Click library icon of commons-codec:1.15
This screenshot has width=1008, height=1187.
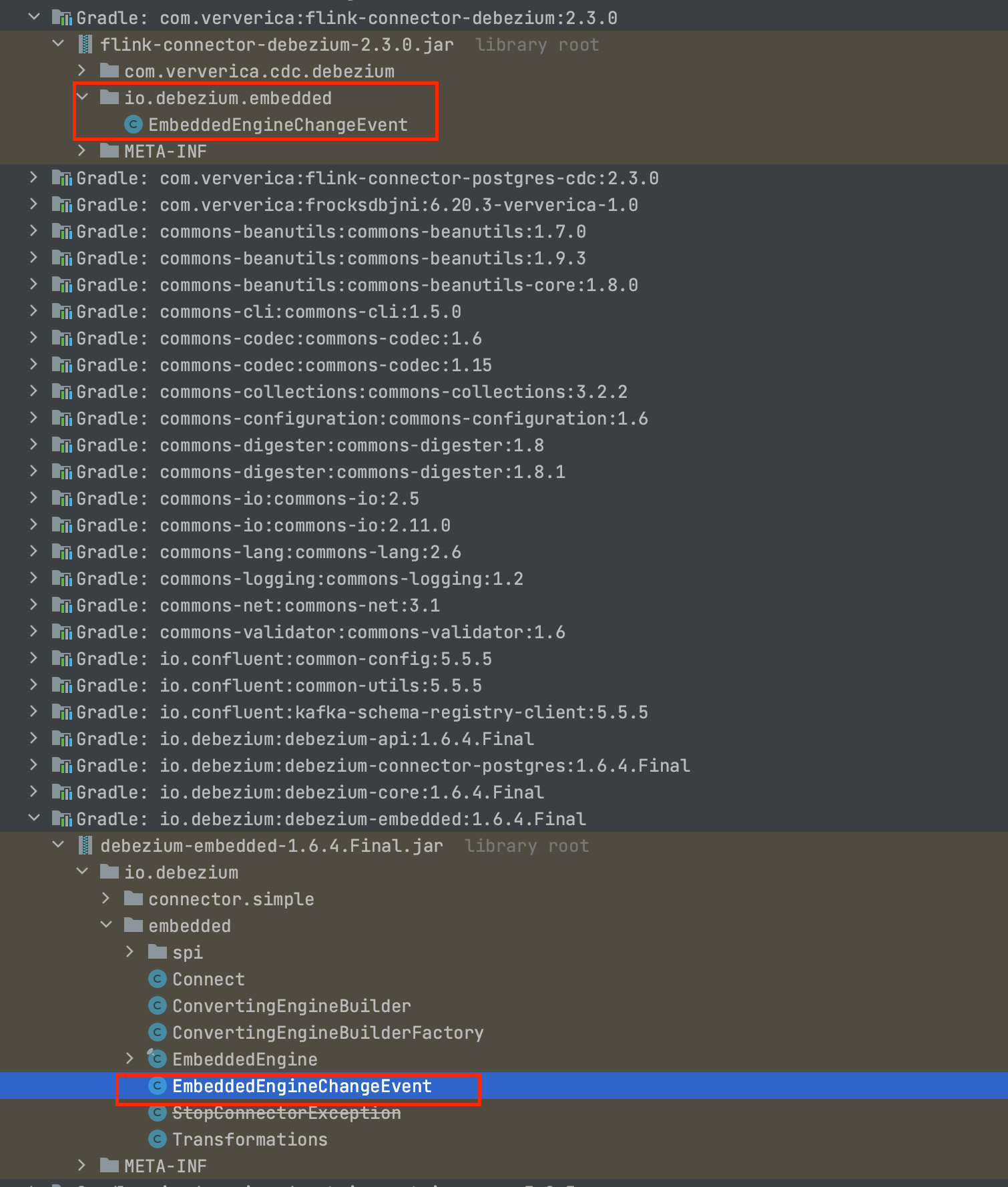click(x=62, y=365)
